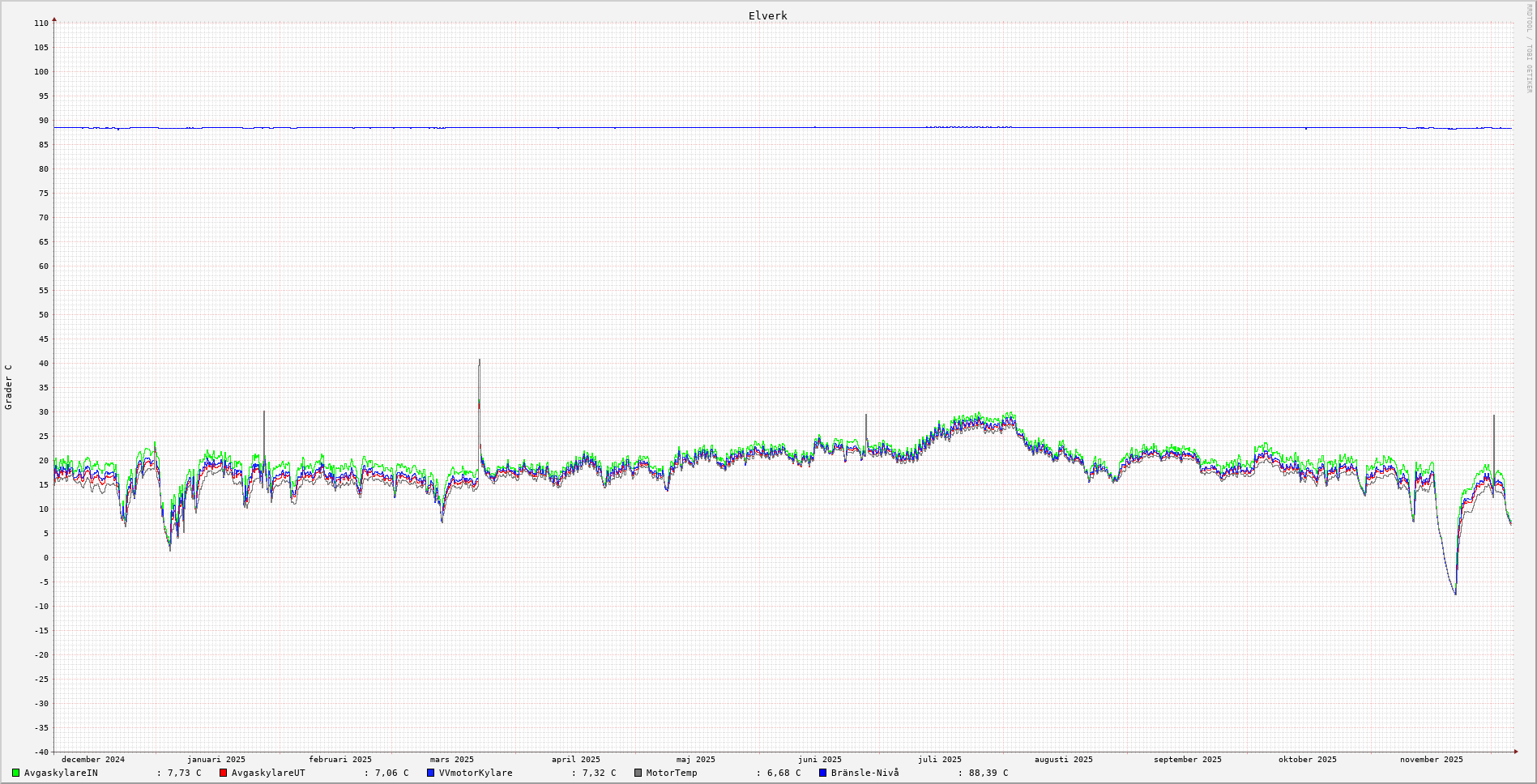Click the AvgaskylareIN value 7,73 C
The image size is (1537, 784).
tap(184, 773)
